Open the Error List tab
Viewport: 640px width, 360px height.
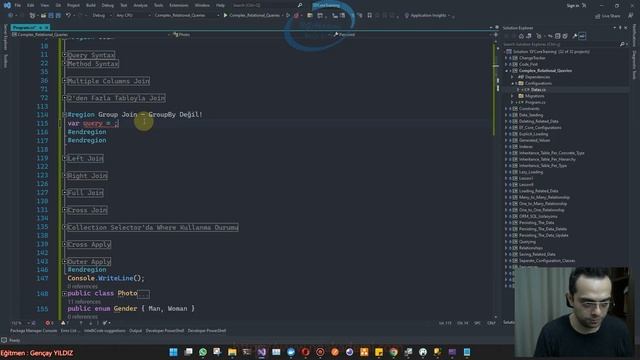69,331
